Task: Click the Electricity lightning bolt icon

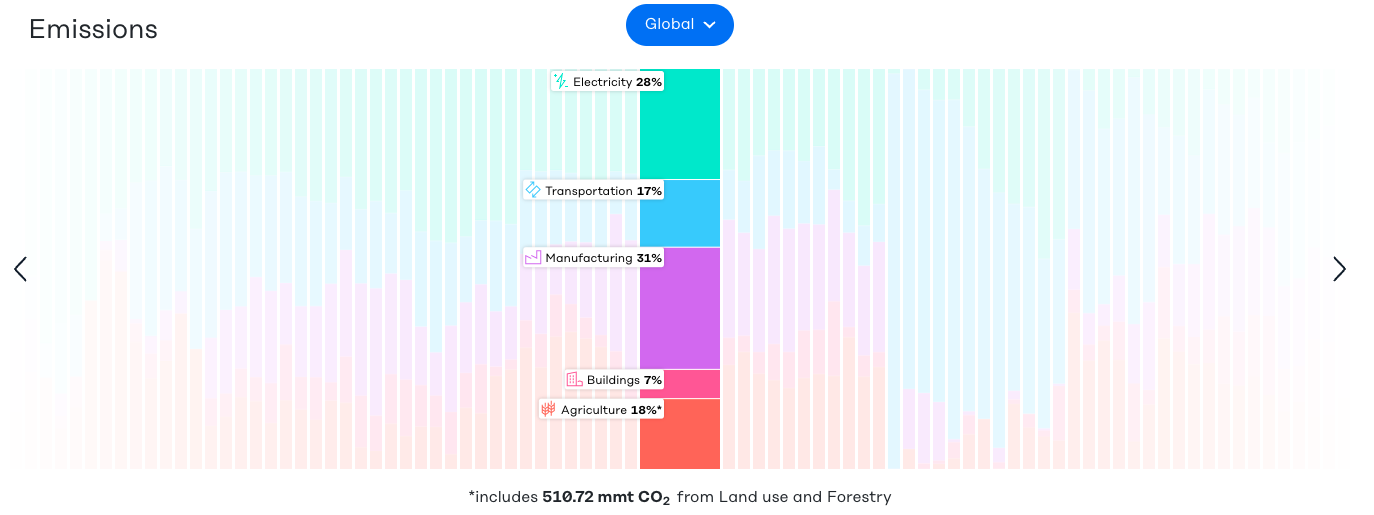Action: tap(561, 82)
